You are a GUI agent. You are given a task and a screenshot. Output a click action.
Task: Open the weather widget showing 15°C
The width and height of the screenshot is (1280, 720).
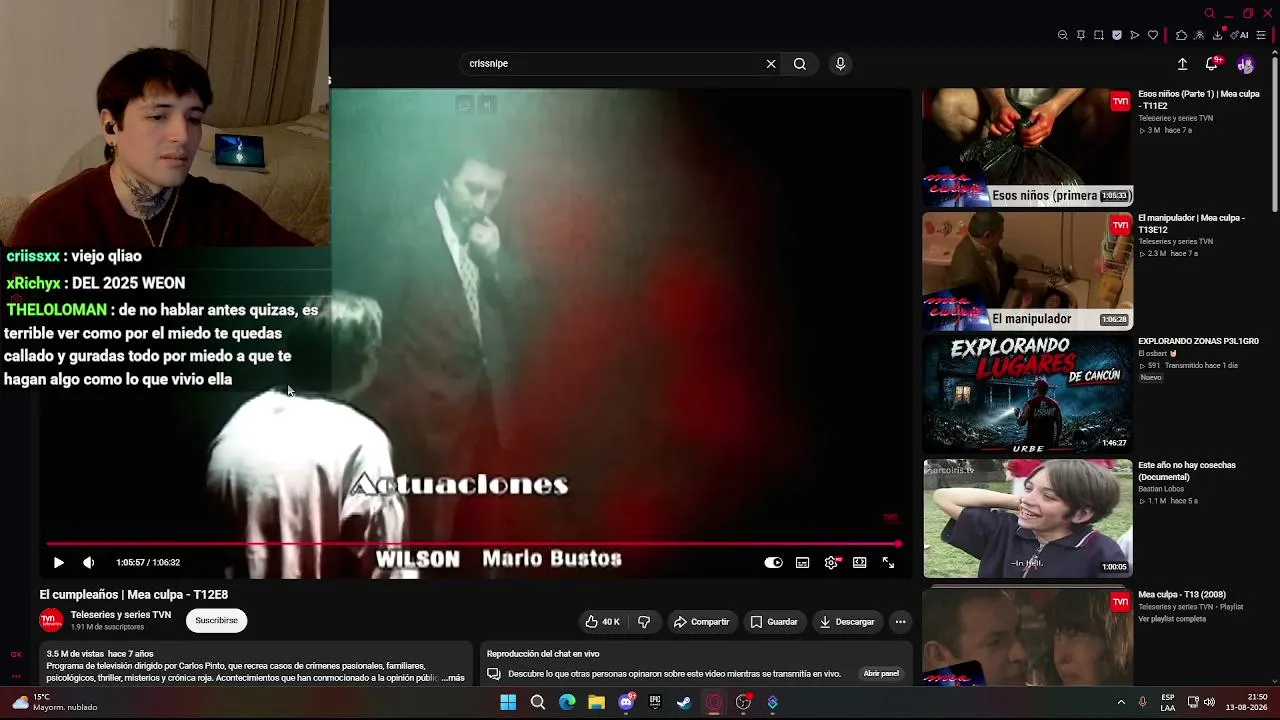[x=55, y=702]
